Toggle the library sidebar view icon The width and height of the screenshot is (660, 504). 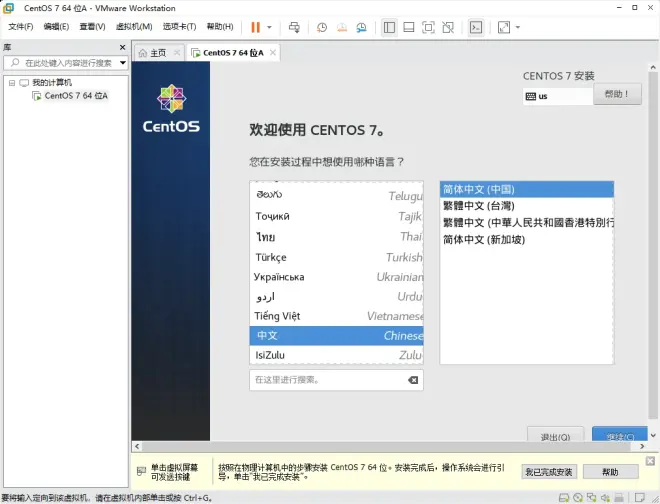point(389,27)
